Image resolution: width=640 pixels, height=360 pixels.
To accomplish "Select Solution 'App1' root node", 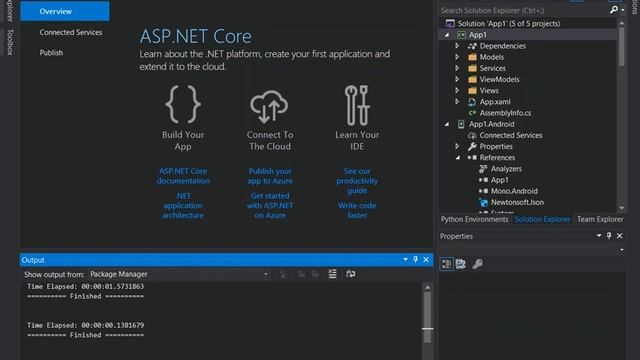I will tap(509, 23).
